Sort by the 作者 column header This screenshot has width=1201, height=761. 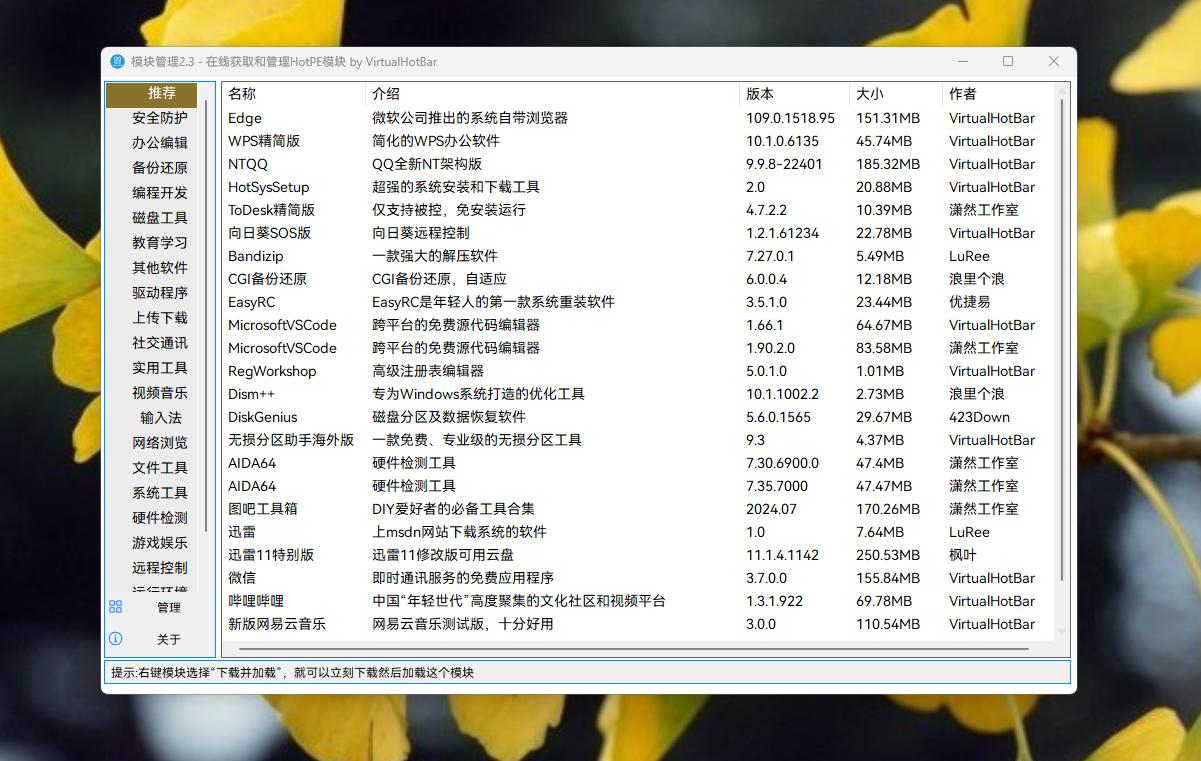(998, 94)
